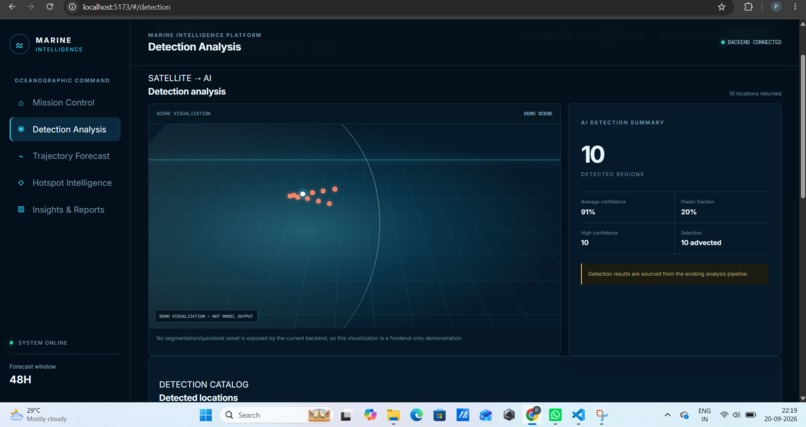The image size is (806, 427).
Task: Click the '48H' forecast window value
Action: (x=21, y=380)
